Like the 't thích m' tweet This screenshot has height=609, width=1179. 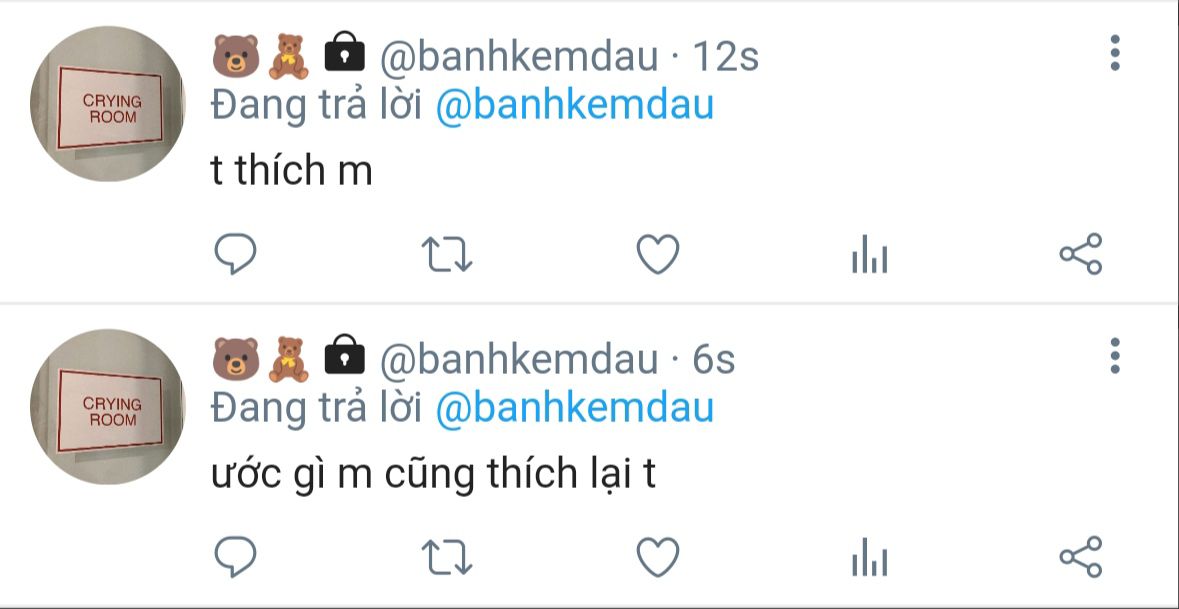tap(658, 254)
